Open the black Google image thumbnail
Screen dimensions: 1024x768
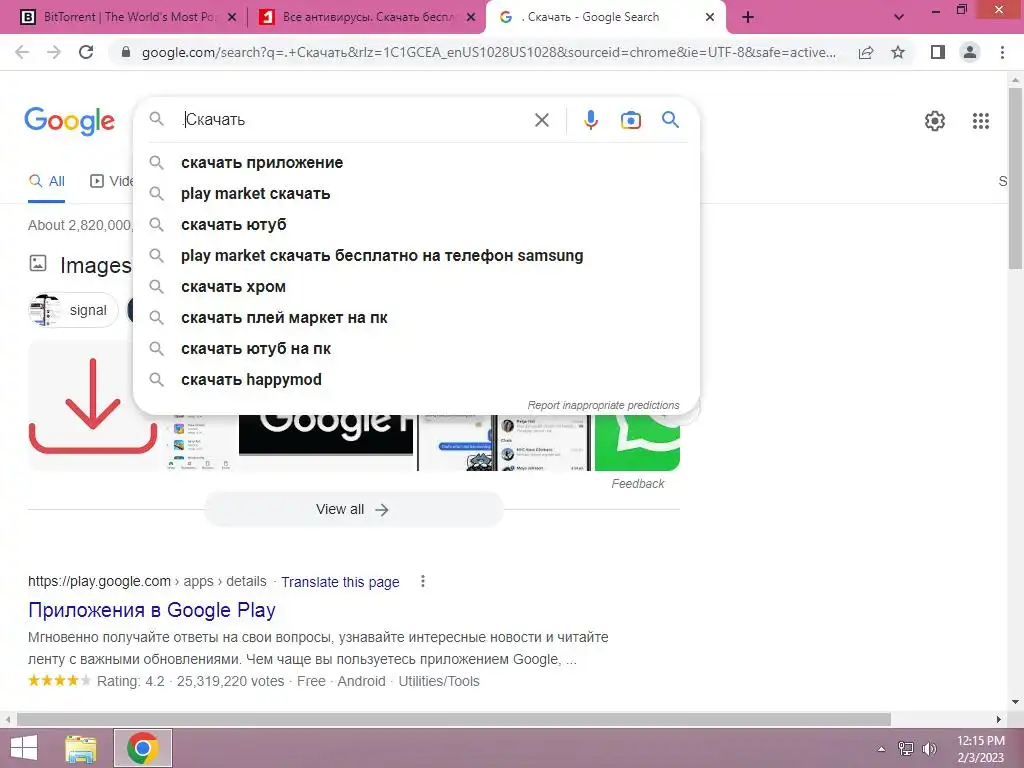[326, 435]
